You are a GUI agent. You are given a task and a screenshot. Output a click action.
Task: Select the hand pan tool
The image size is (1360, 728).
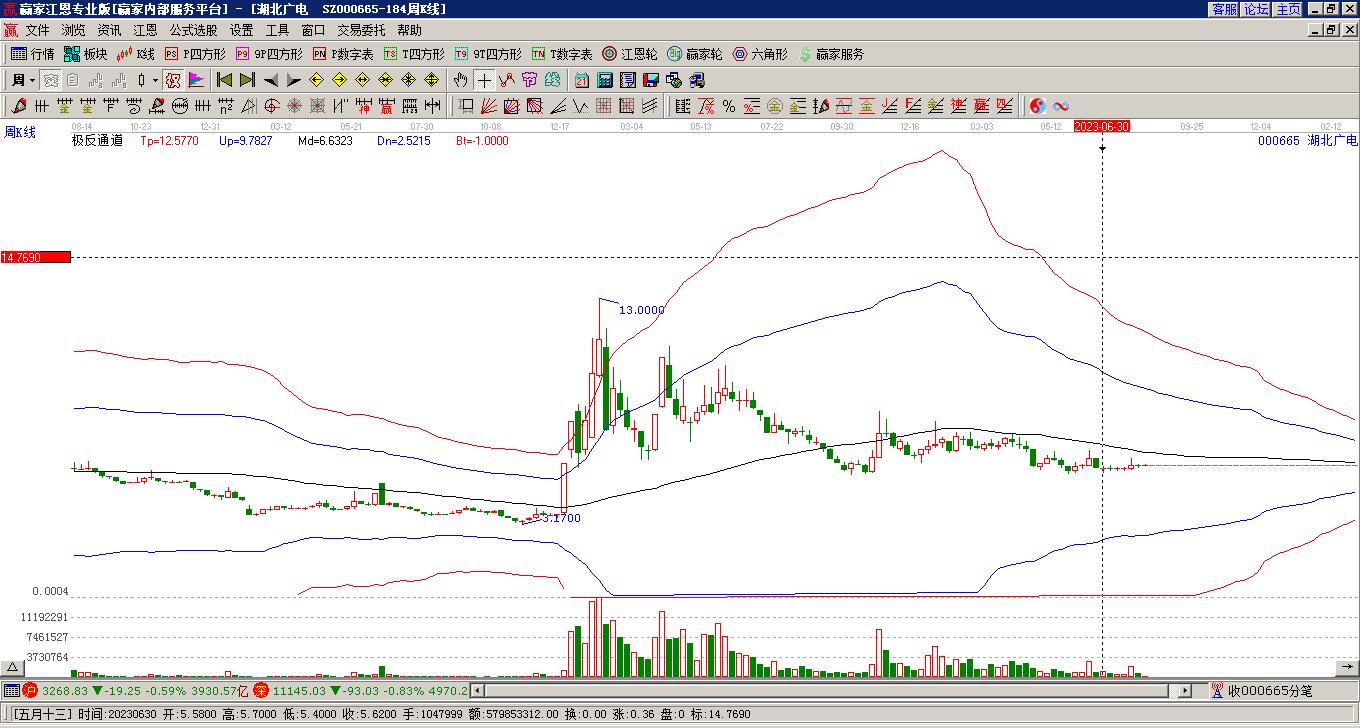click(461, 80)
